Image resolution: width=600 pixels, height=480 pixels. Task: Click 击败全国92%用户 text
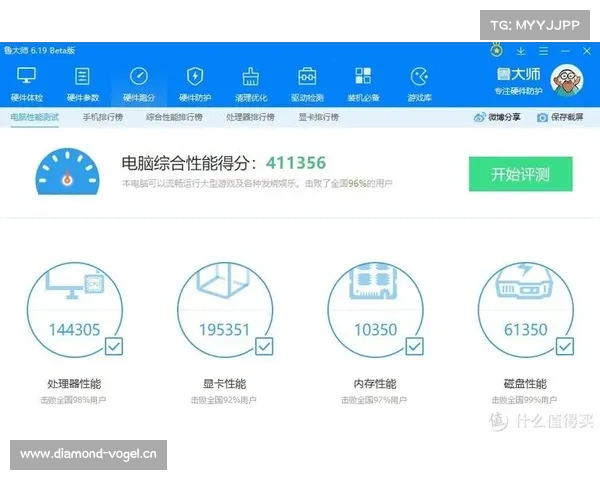coord(224,400)
